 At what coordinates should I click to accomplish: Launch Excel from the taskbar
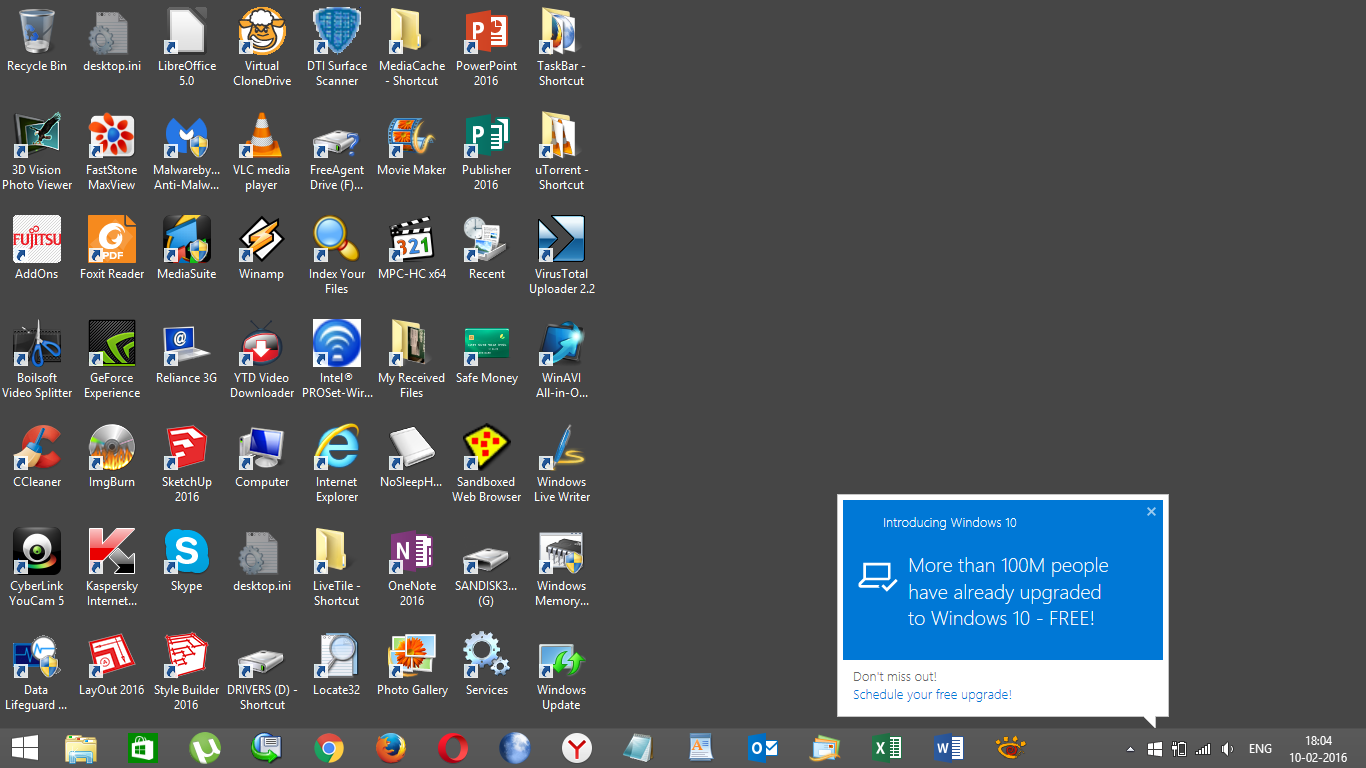click(887, 748)
